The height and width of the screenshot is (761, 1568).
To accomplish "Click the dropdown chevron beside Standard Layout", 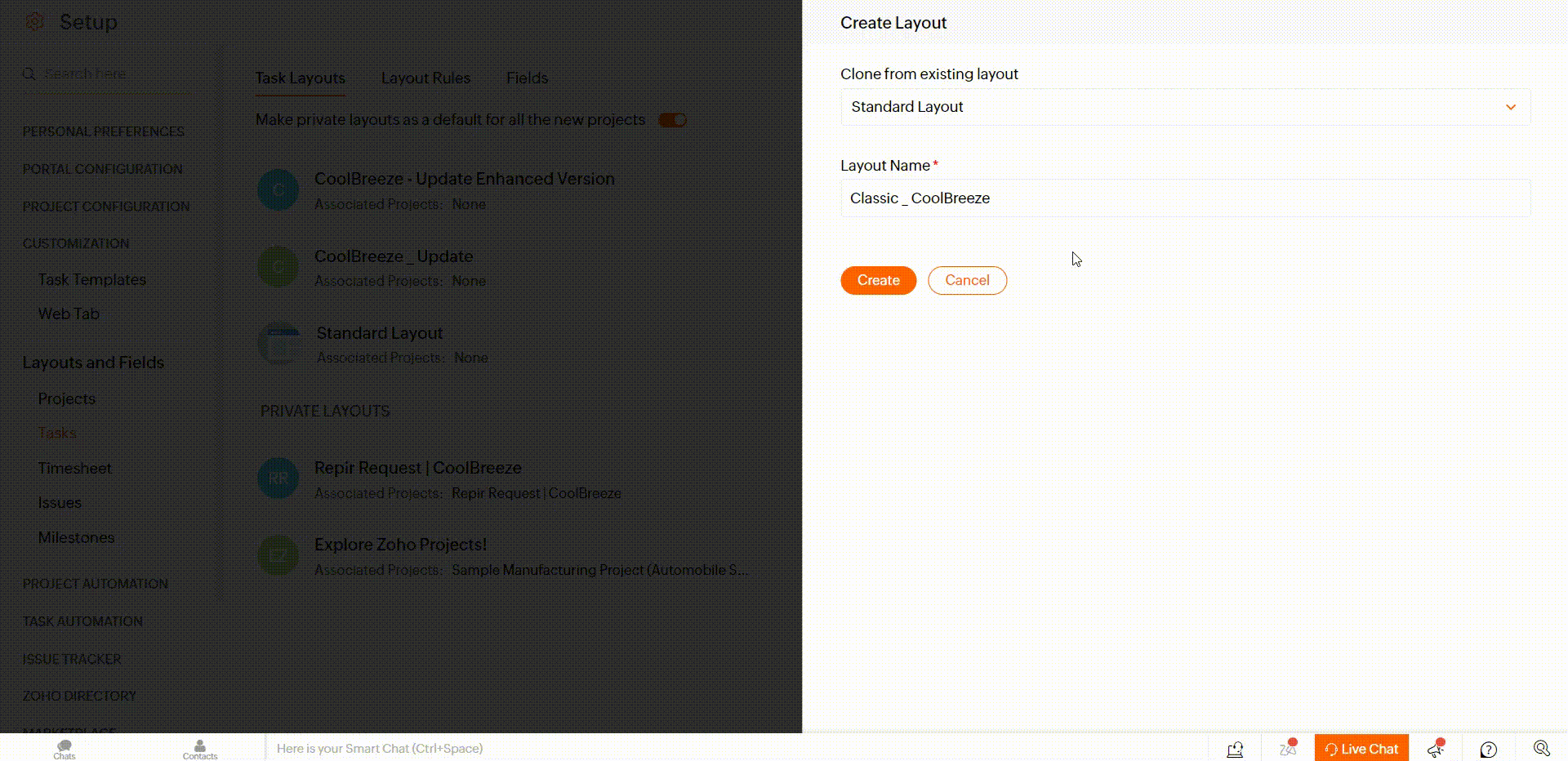I will tap(1510, 107).
